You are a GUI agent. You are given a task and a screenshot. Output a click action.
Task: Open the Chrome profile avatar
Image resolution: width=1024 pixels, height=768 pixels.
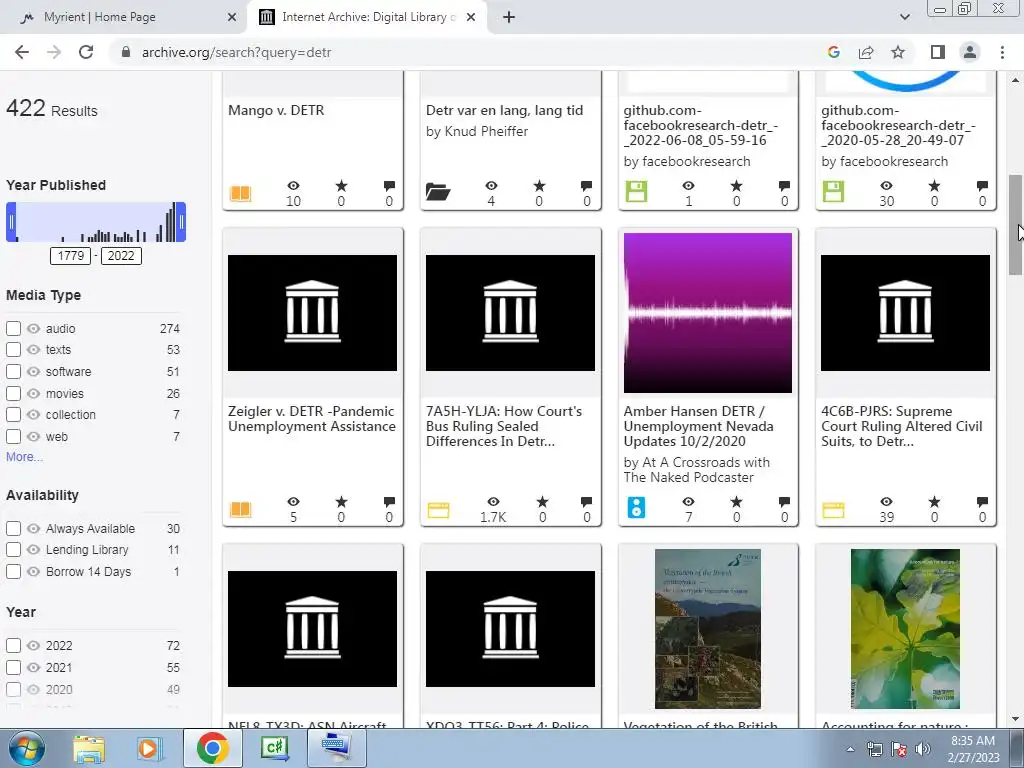click(970, 52)
